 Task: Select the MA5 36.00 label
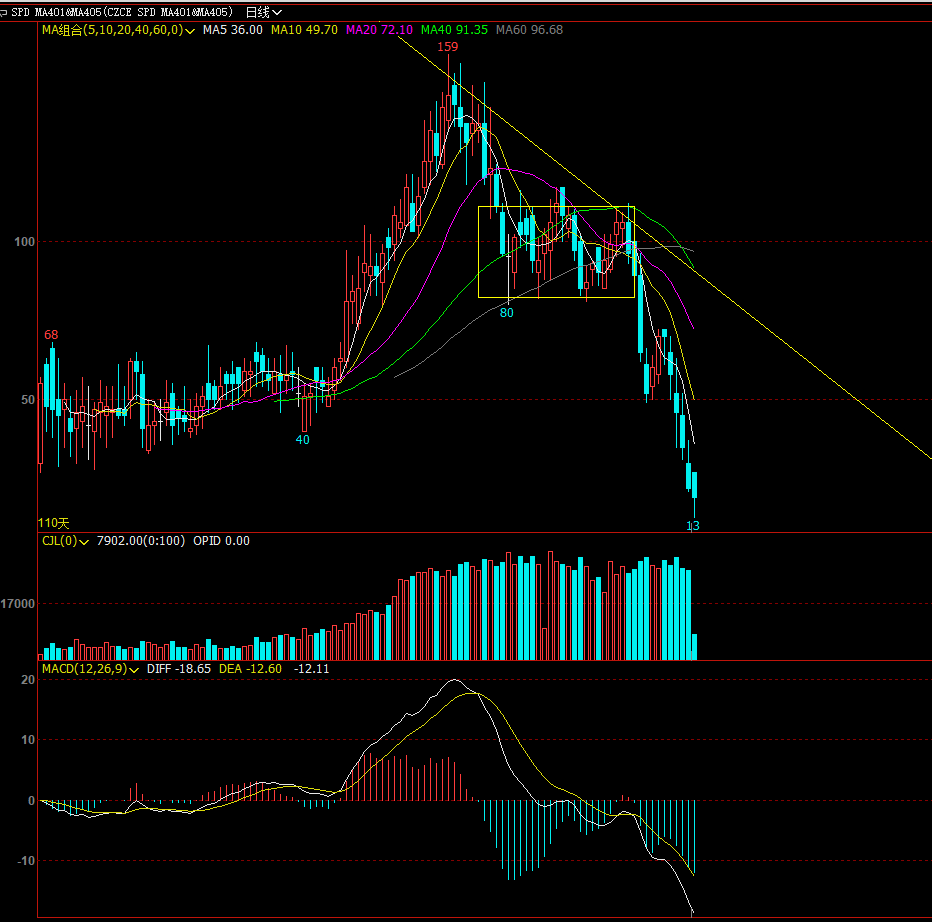232,30
